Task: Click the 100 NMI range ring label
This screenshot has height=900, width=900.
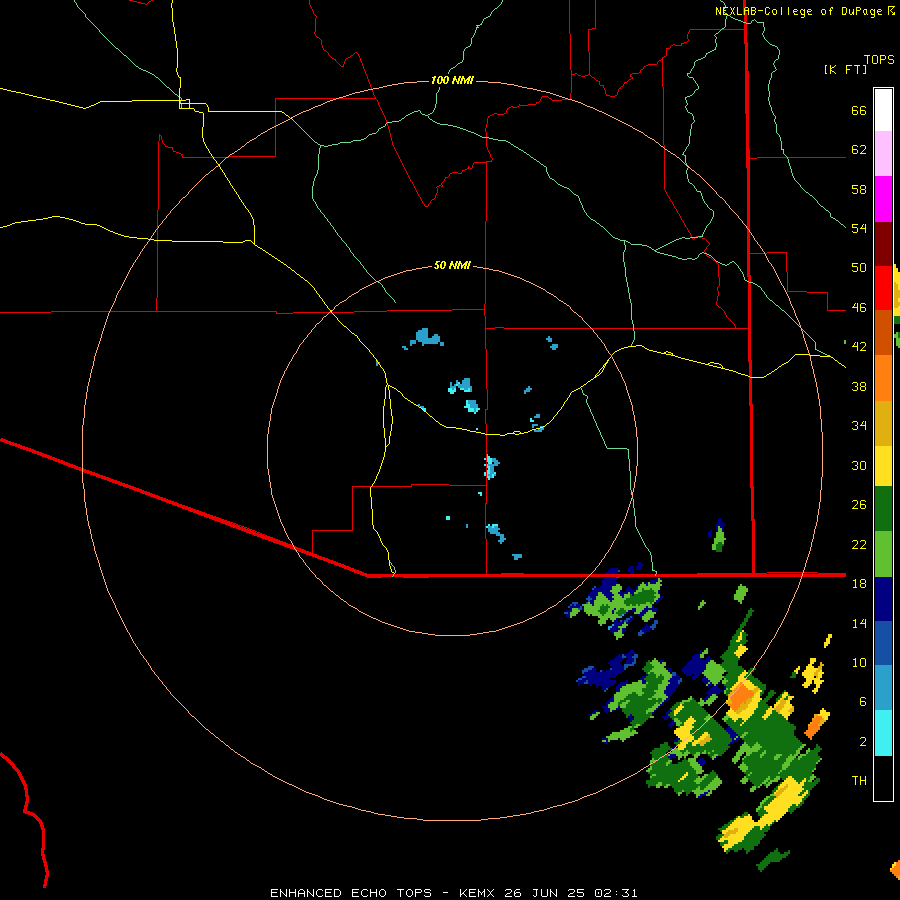Action: [x=452, y=80]
